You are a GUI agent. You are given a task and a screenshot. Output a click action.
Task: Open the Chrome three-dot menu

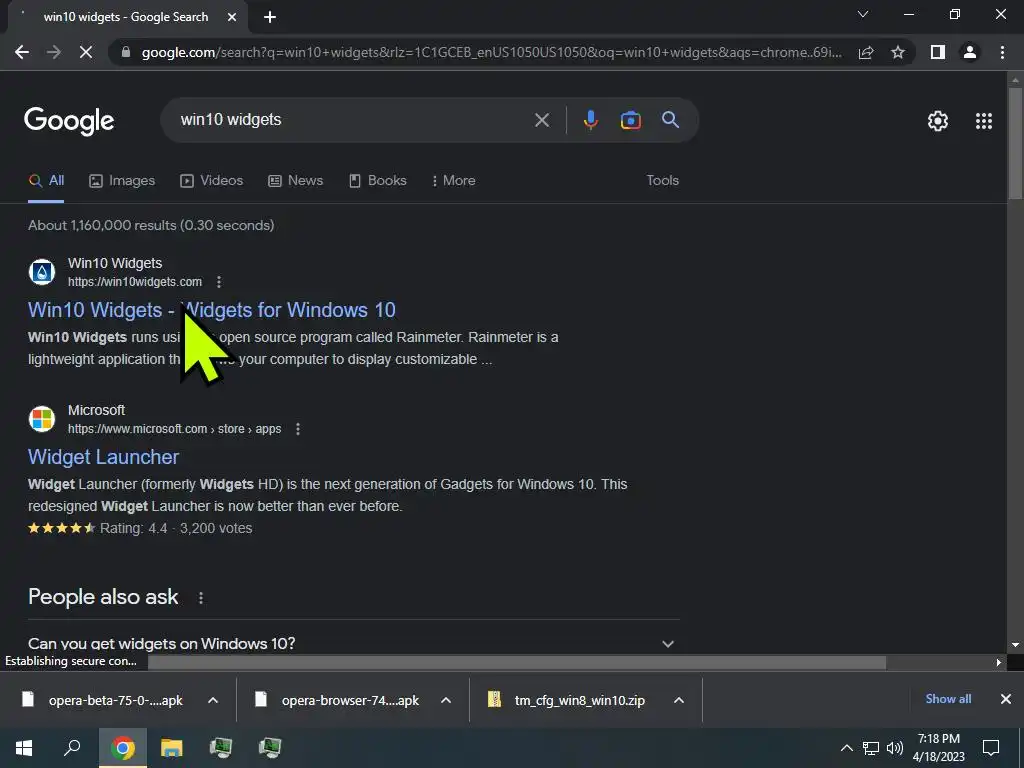[1002, 52]
